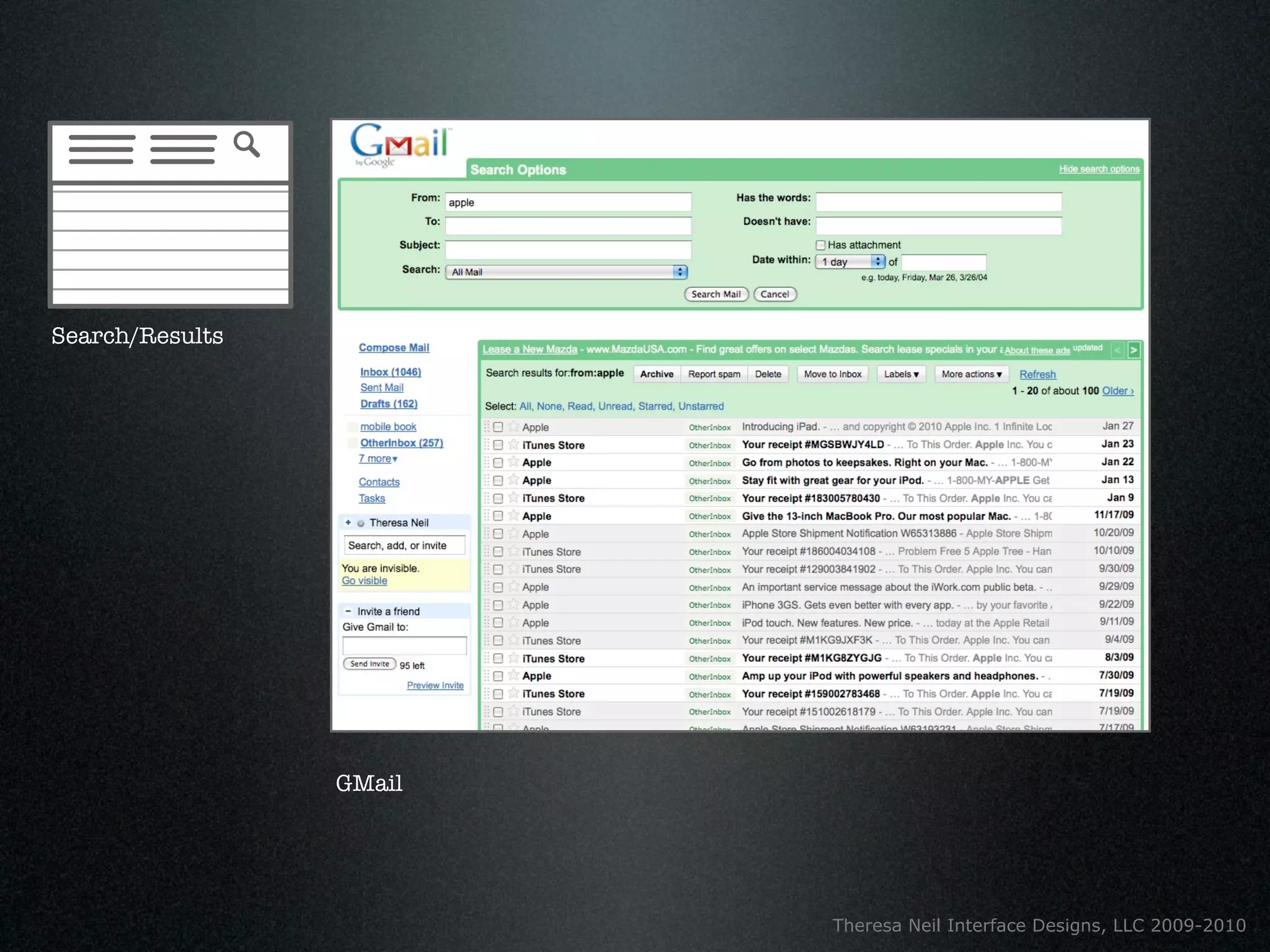Star the receipt #M1KG9JXF3K email
Image resolution: width=1270 pixels, height=952 pixels.
(x=513, y=640)
